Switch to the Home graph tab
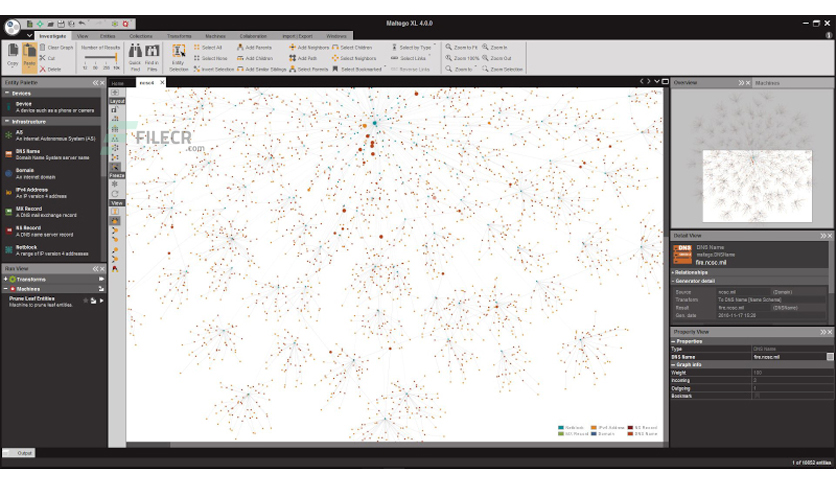Viewport: 836px width, 484px height. click(118, 83)
